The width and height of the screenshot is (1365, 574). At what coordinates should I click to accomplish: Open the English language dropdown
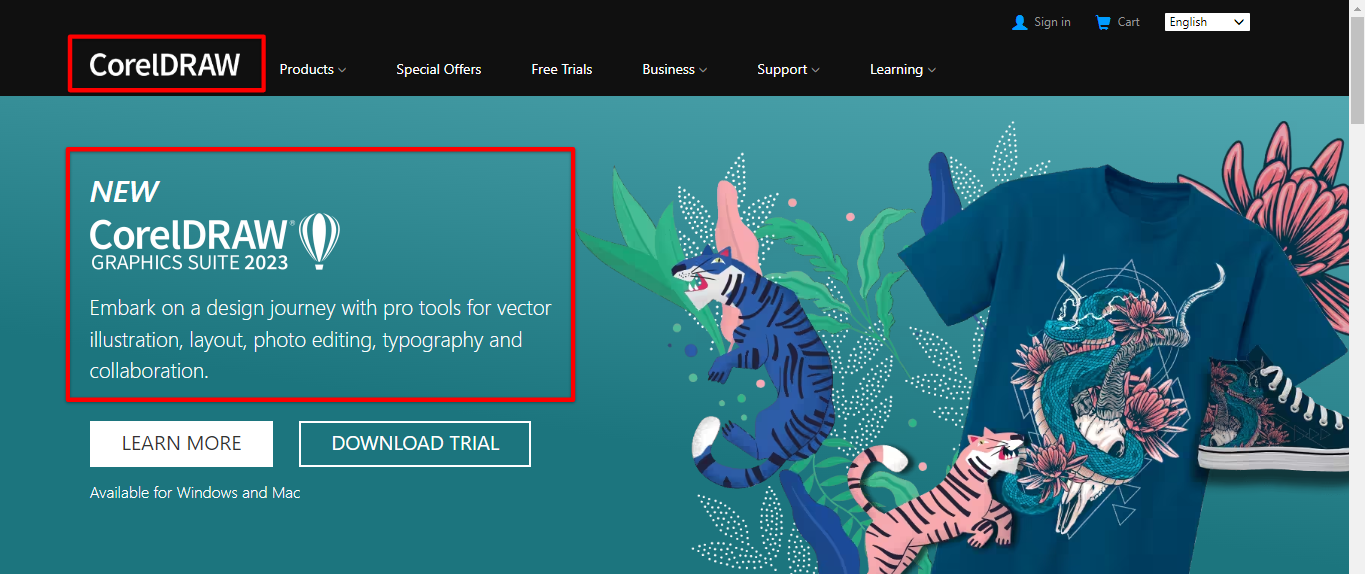(1207, 22)
